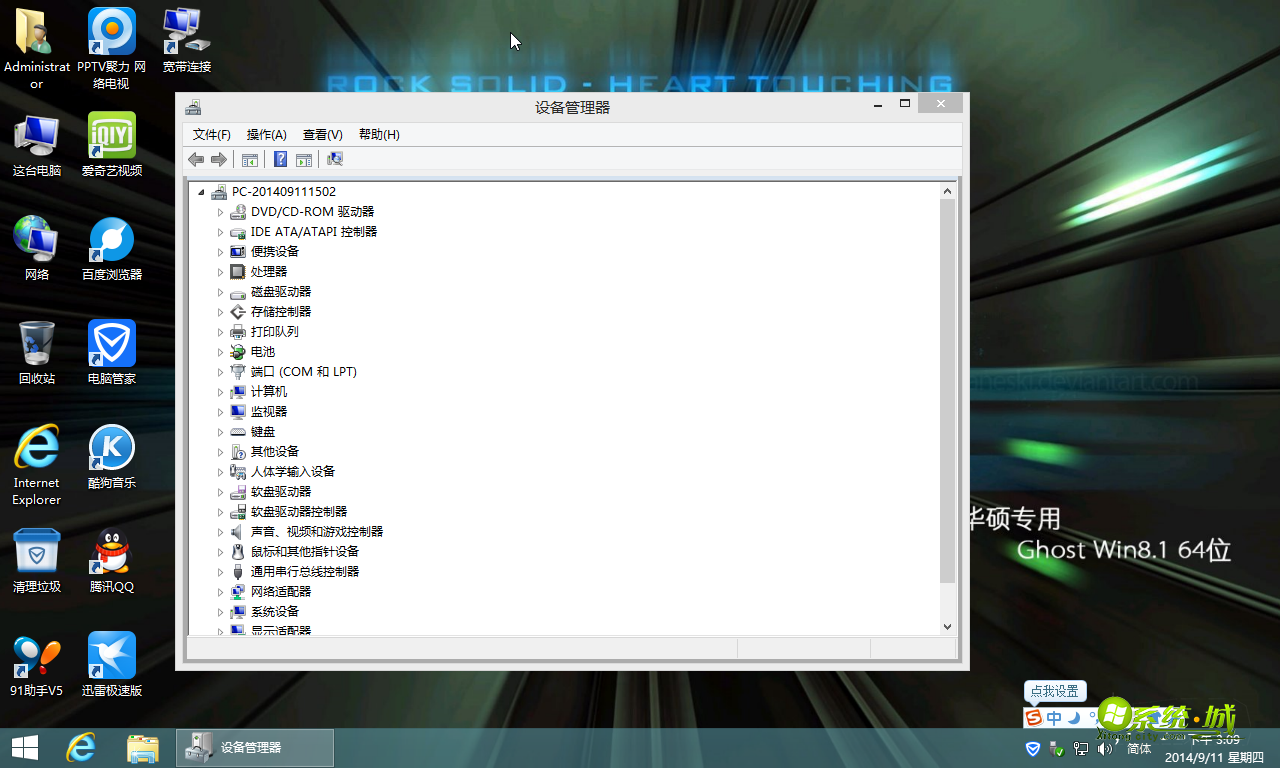Viewport: 1280px width, 768px height.
Task: Open the Tencent security shield in system tray
Action: pyautogui.click(x=1032, y=748)
